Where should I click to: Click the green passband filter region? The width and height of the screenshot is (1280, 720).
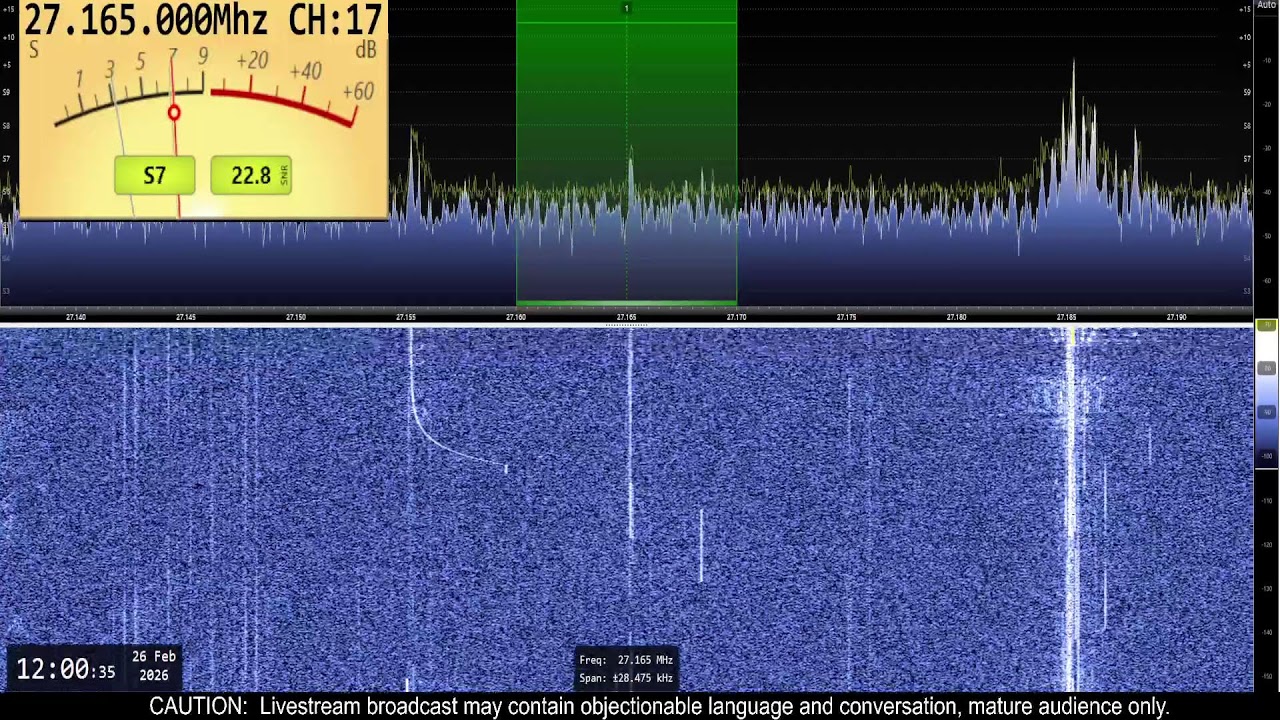627,152
